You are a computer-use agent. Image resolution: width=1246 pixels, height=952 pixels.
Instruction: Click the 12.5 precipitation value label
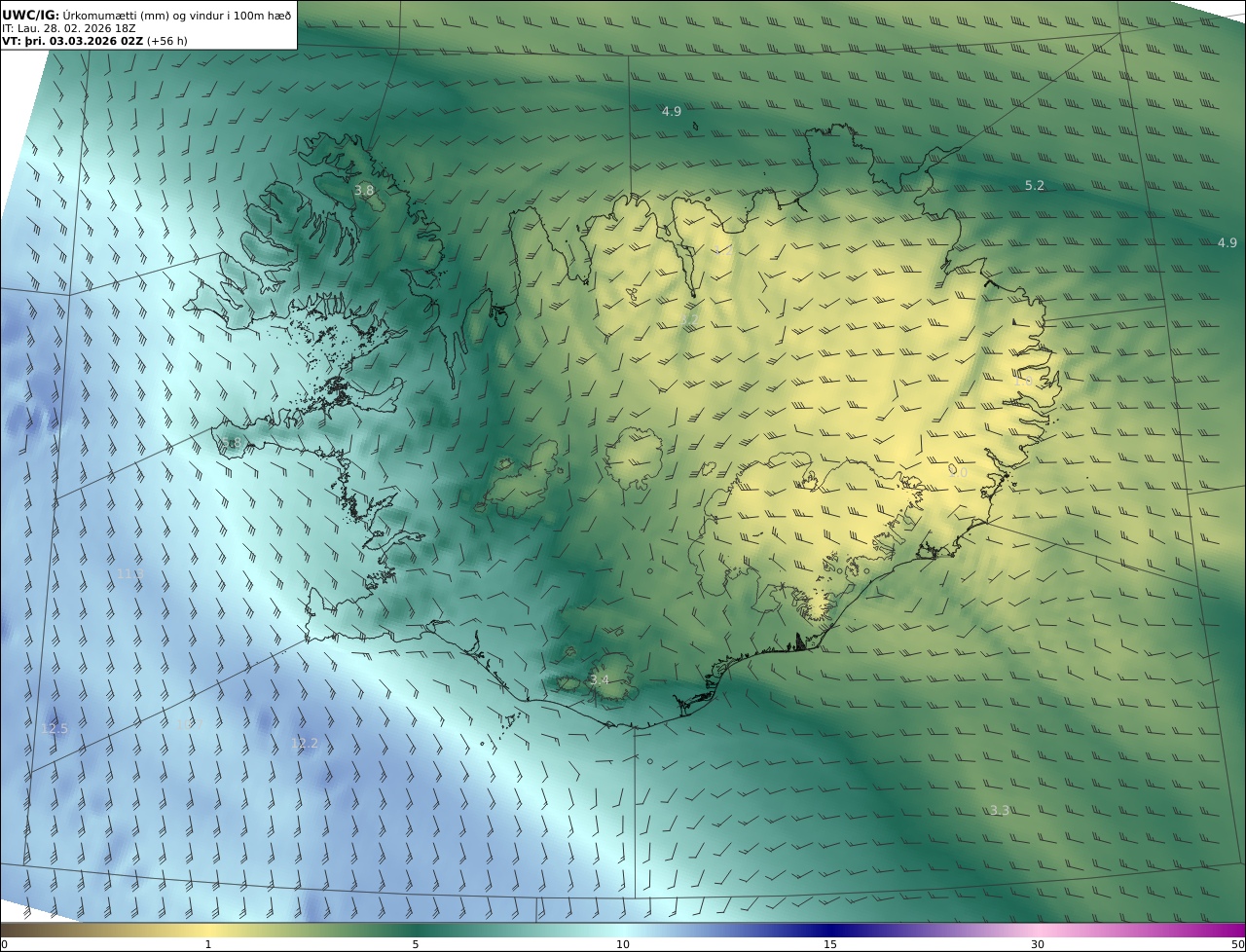[x=55, y=728]
